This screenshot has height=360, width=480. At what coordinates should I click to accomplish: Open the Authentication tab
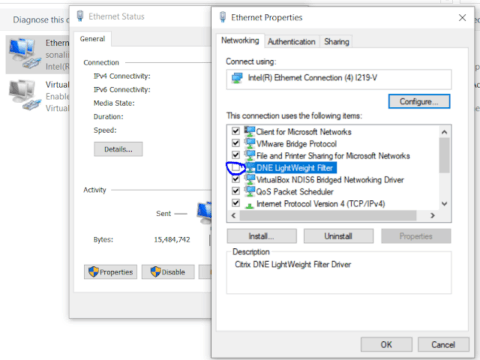[292, 42]
